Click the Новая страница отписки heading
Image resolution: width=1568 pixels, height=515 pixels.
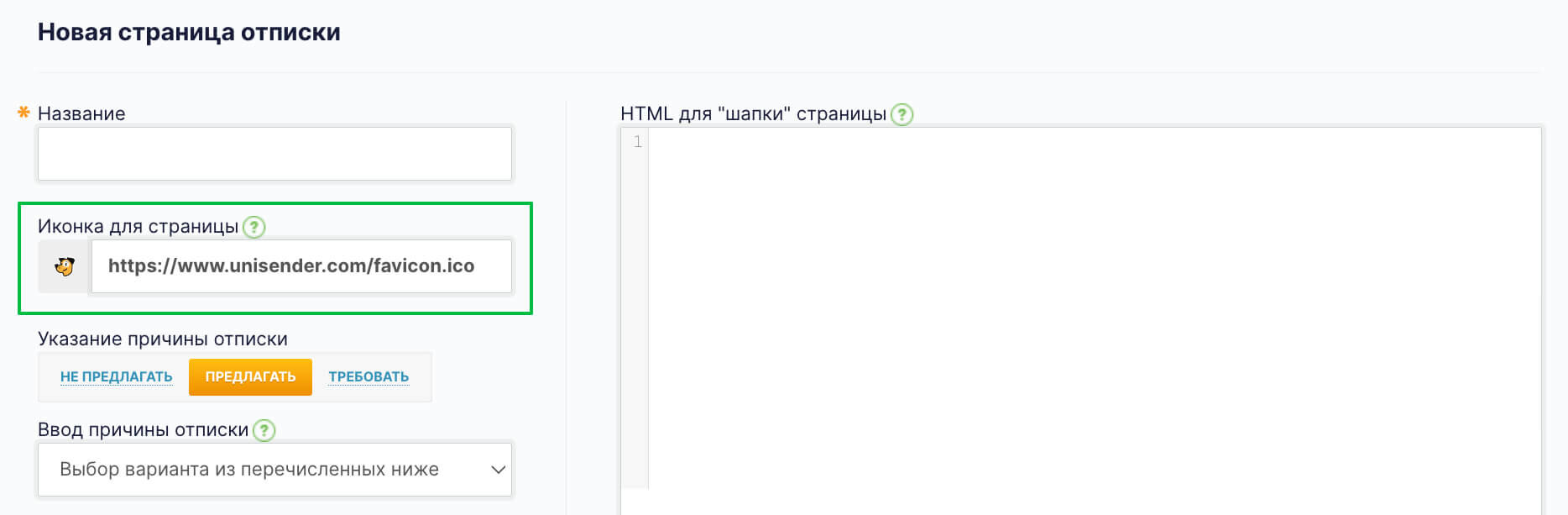[189, 32]
